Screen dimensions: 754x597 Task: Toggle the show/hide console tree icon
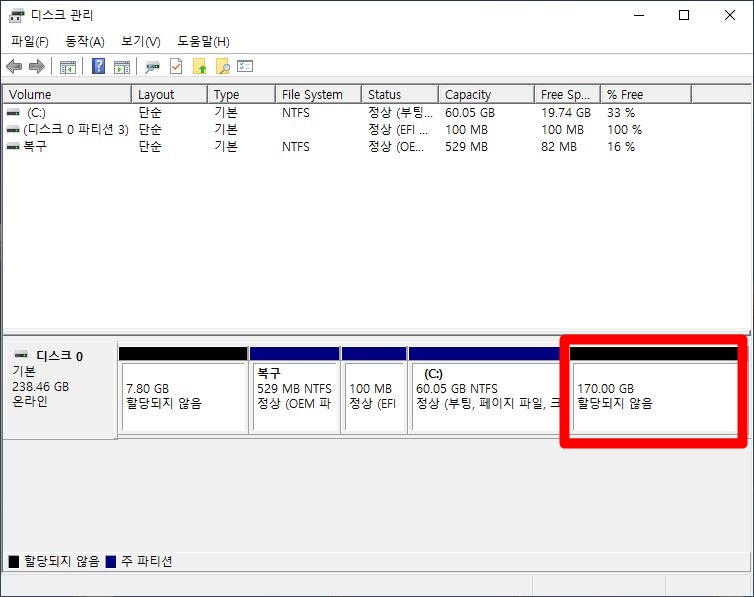[x=68, y=67]
